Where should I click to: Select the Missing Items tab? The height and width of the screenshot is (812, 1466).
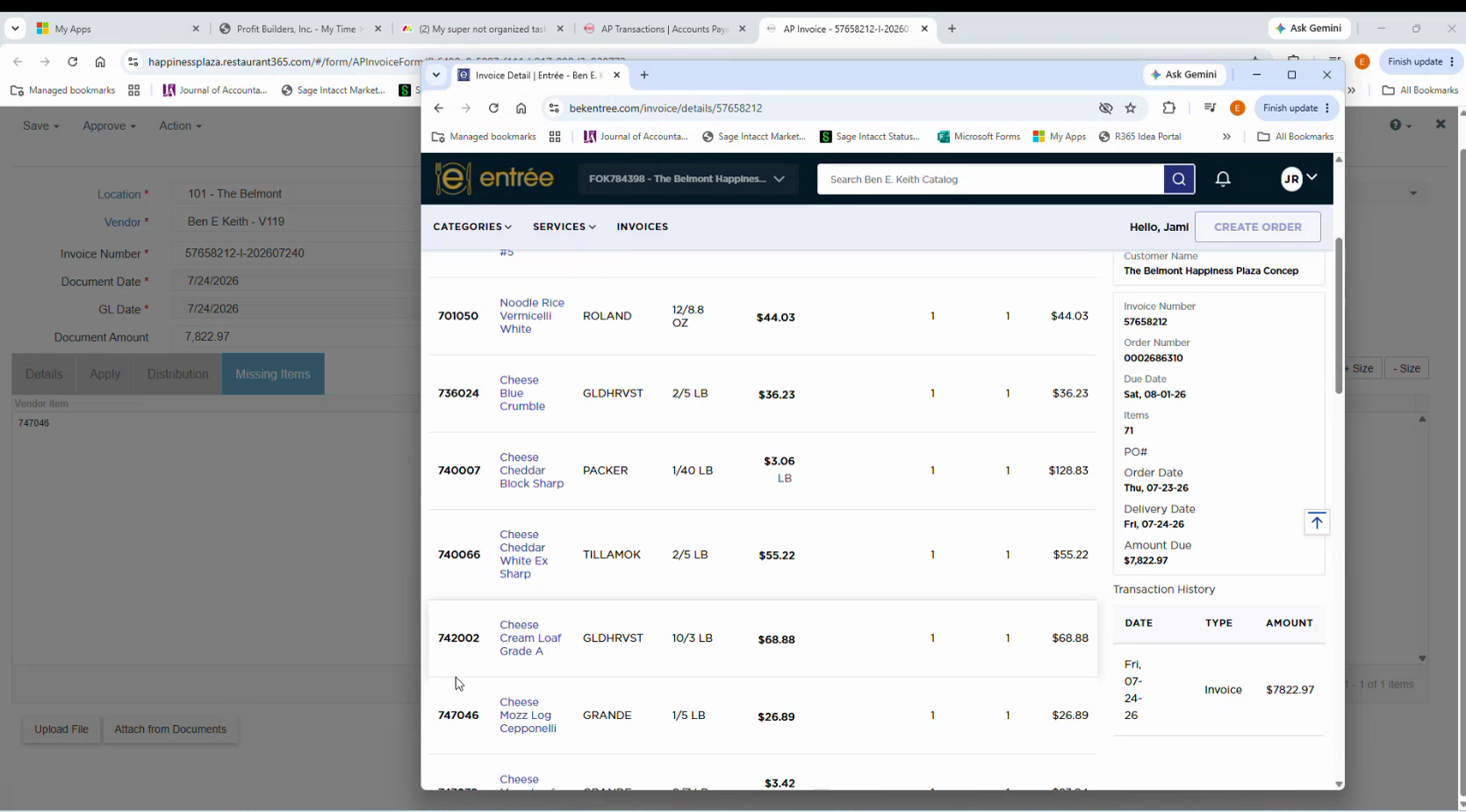click(273, 374)
